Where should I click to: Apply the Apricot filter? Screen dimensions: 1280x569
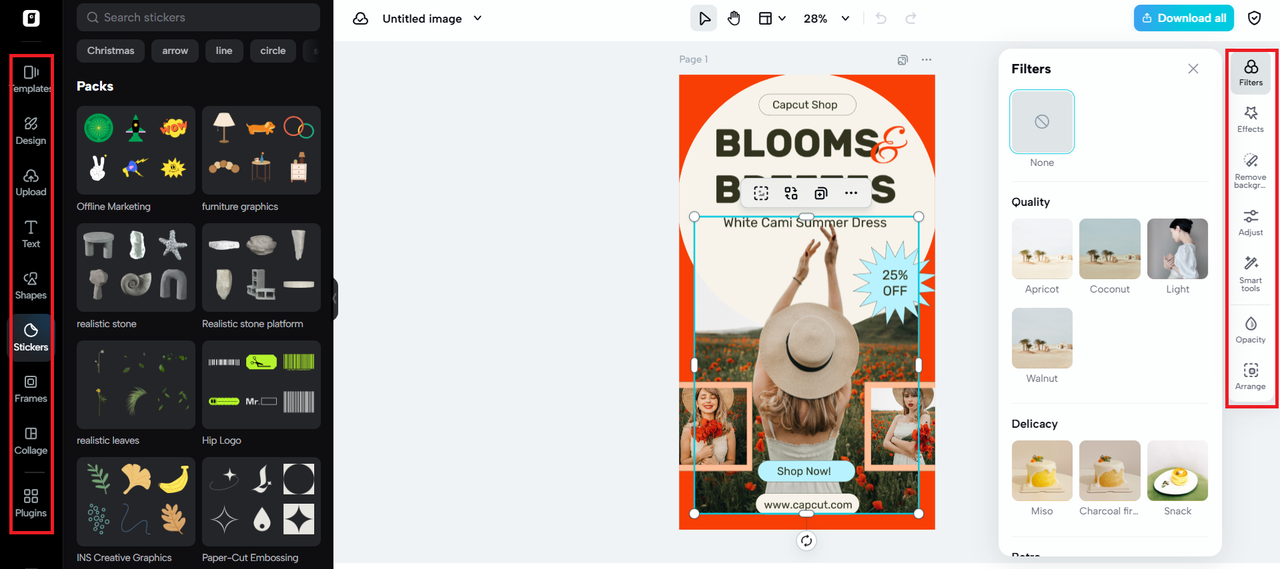coord(1042,249)
